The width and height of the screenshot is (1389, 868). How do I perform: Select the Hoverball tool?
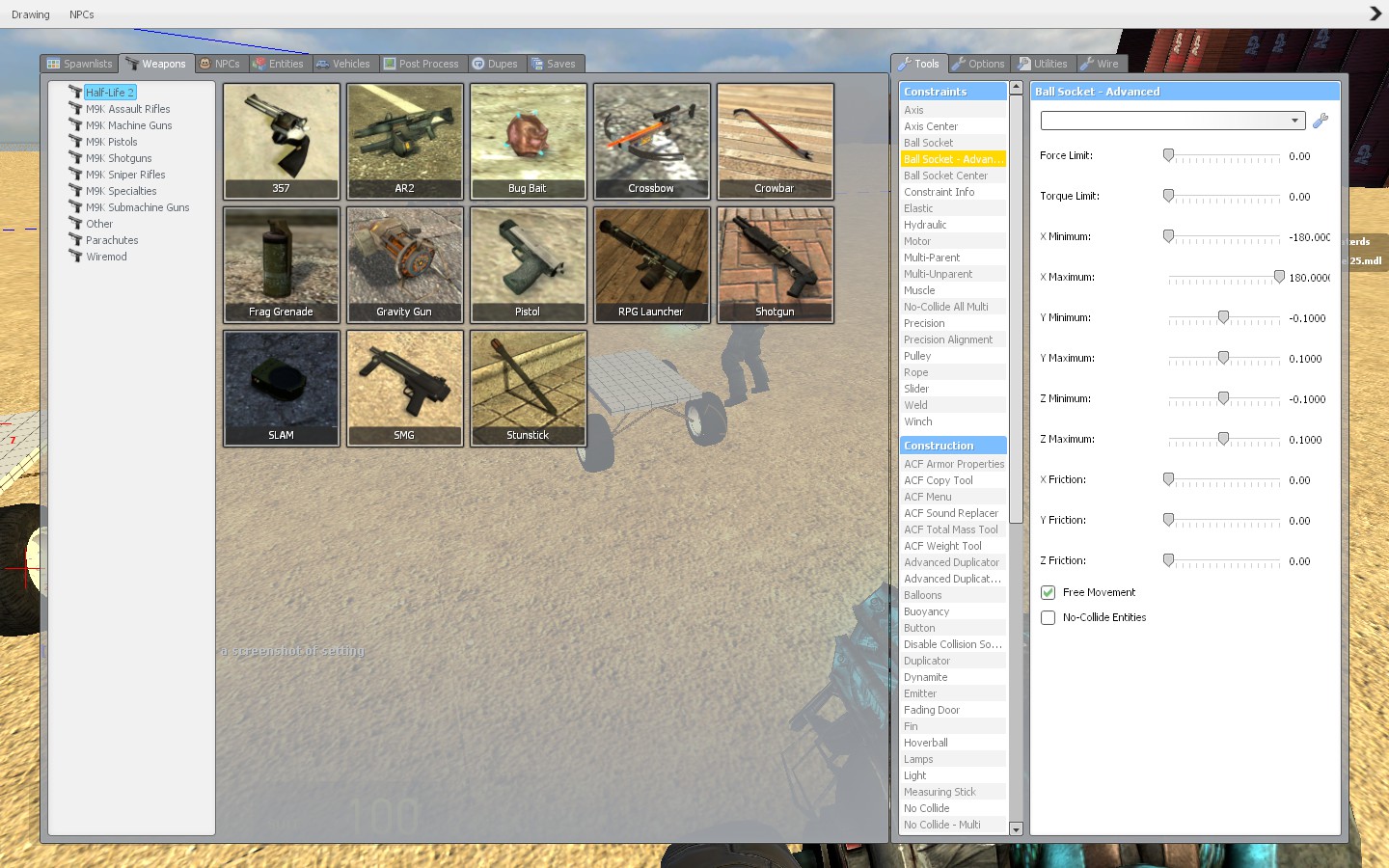pos(953,743)
